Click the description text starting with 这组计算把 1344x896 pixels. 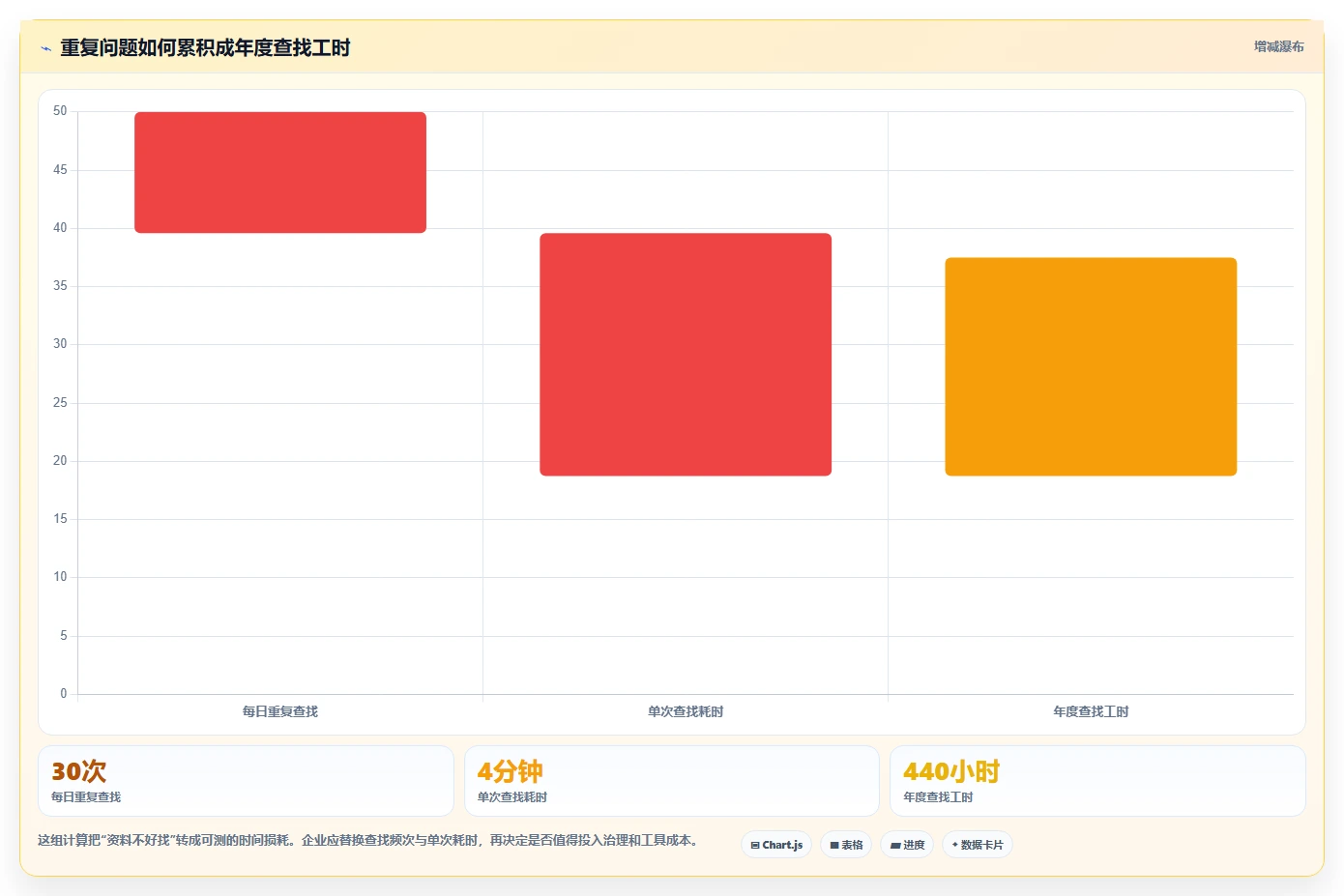pos(367,840)
